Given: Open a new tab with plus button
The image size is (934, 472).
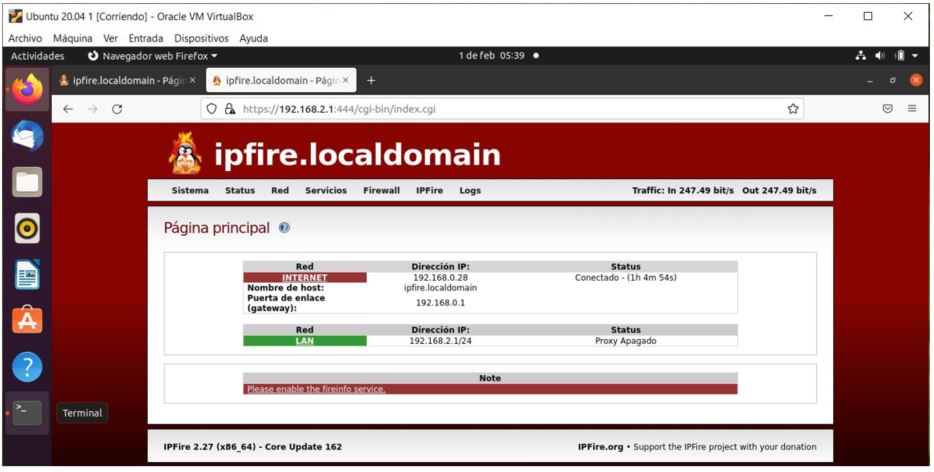Looking at the screenshot, I should pos(371,80).
